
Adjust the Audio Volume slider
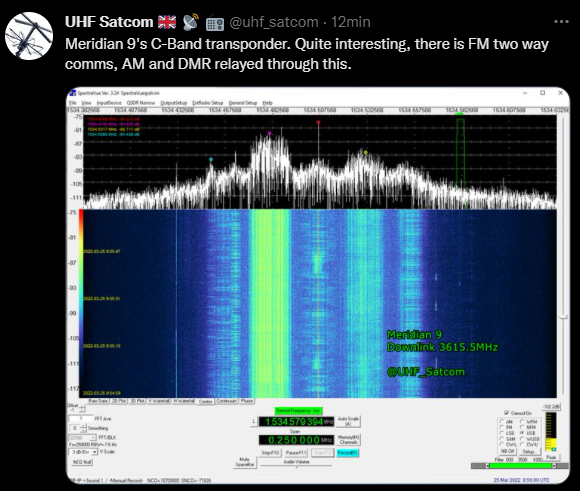click(296, 466)
